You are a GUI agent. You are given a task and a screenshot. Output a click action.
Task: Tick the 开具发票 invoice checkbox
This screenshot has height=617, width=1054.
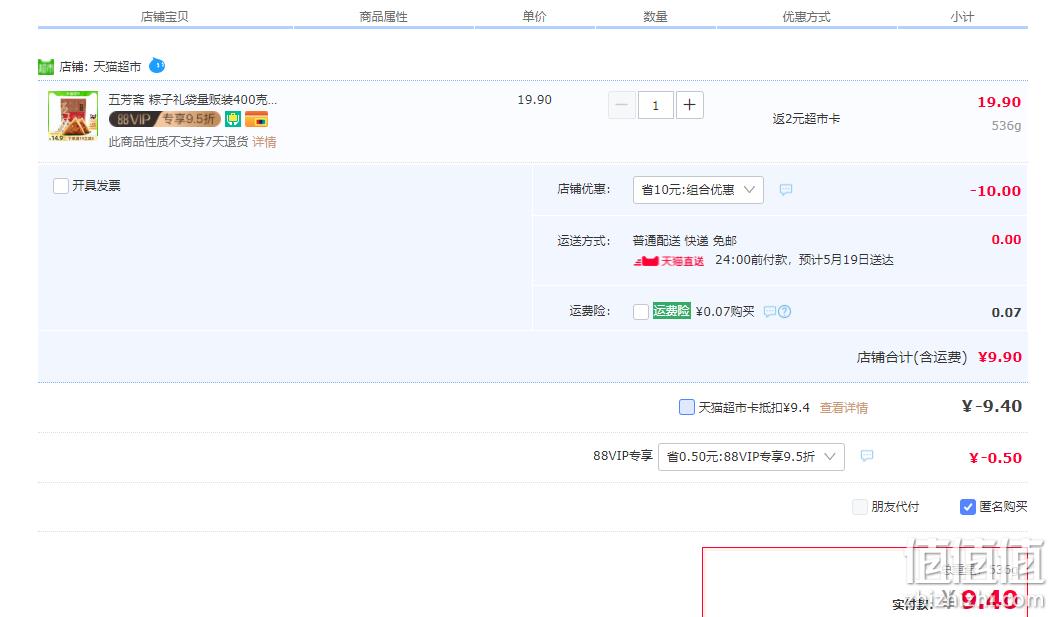coord(60,186)
